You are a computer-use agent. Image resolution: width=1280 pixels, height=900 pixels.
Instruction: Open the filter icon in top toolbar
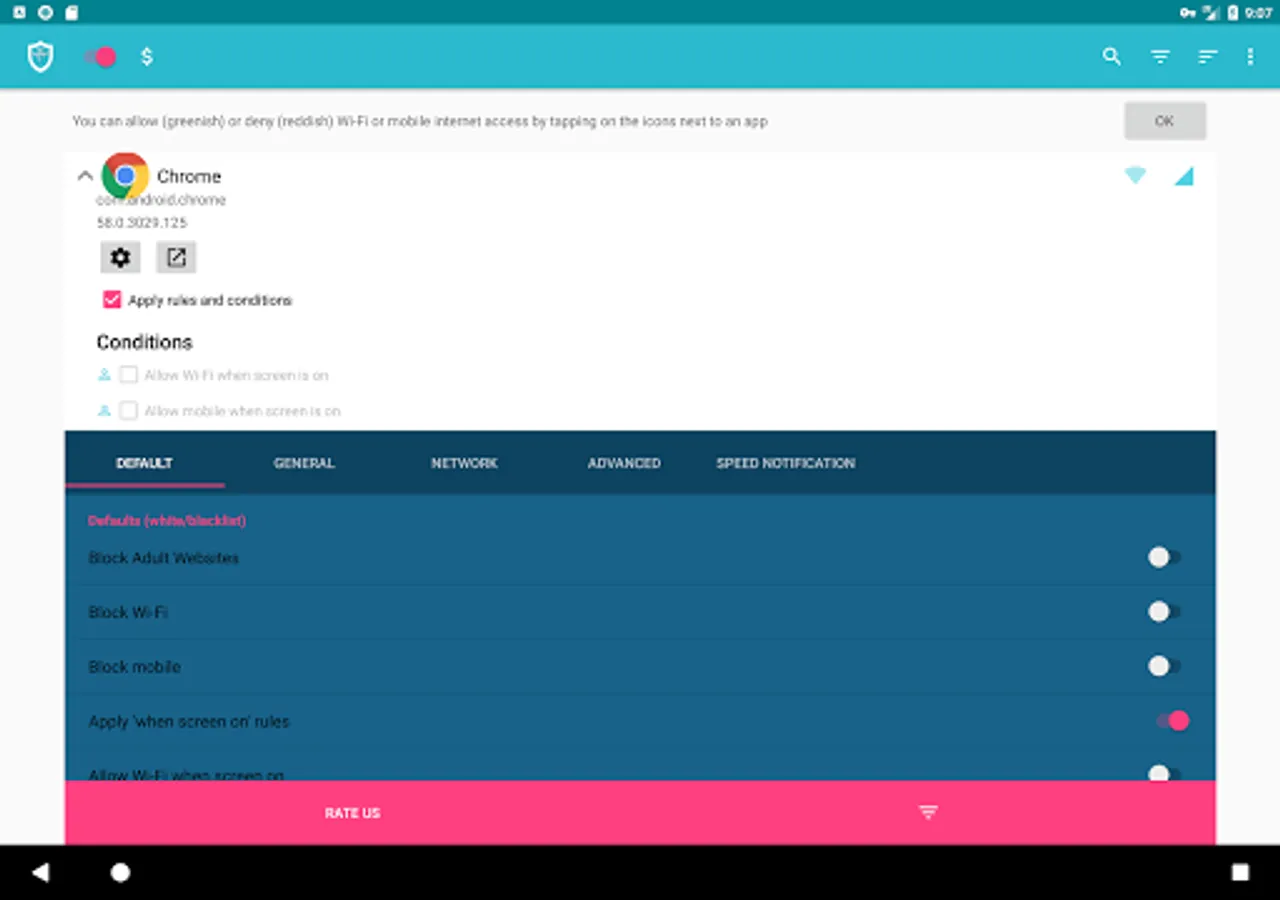[x=1160, y=57]
